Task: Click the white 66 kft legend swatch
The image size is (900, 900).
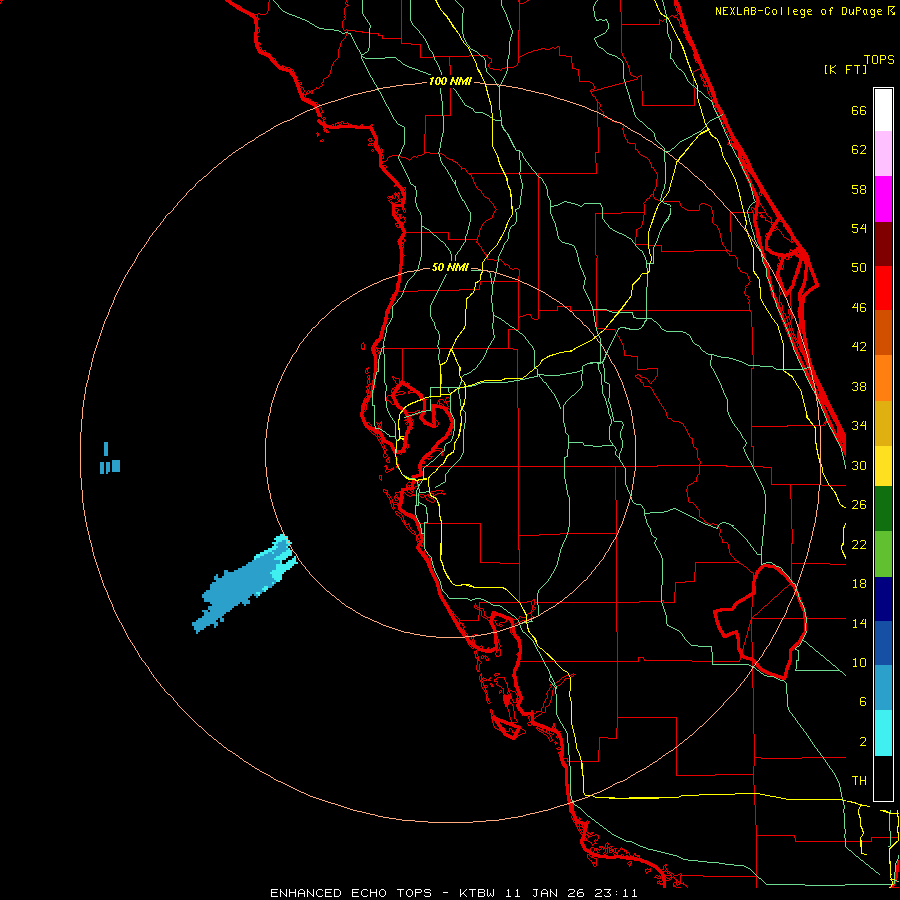Action: coord(883,110)
